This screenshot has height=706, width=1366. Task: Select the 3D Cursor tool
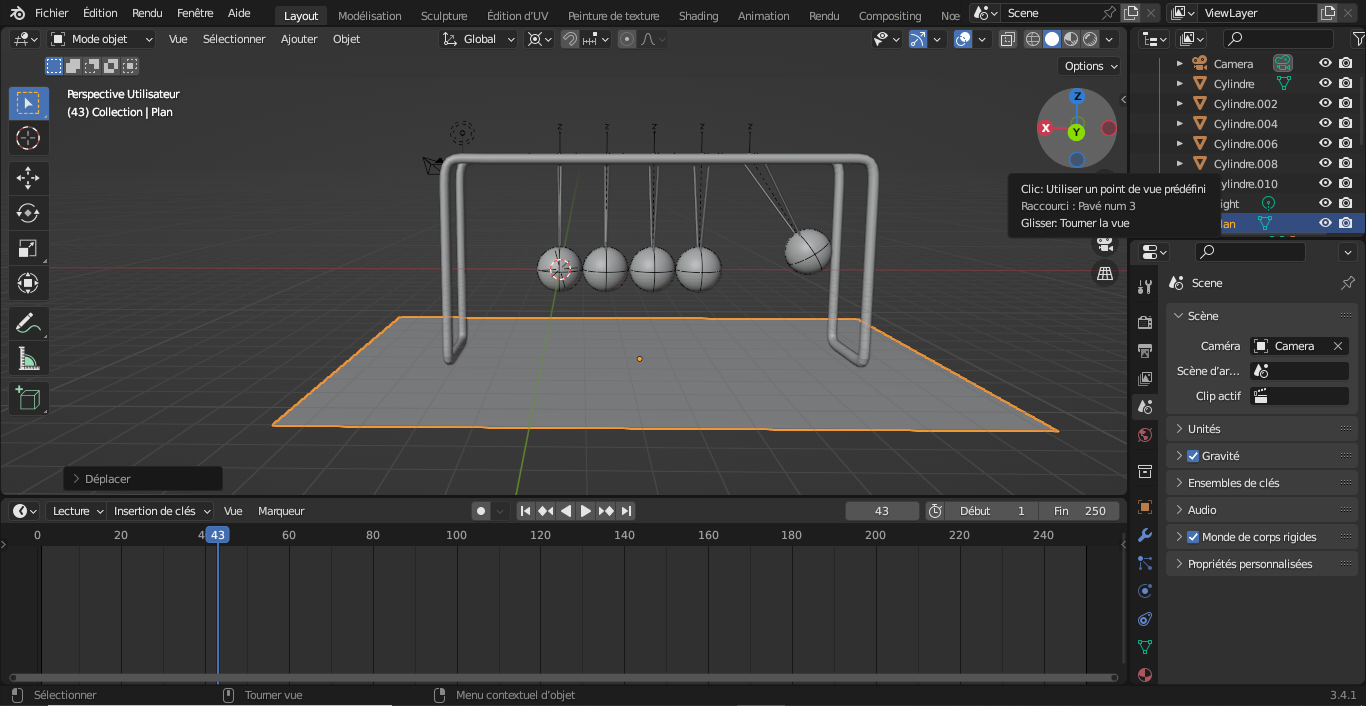[28, 138]
